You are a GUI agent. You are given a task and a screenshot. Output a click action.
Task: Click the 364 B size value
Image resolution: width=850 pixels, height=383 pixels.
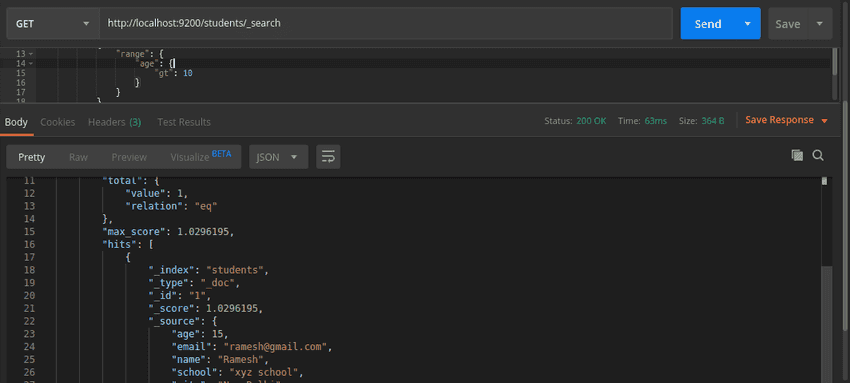[x=713, y=121]
